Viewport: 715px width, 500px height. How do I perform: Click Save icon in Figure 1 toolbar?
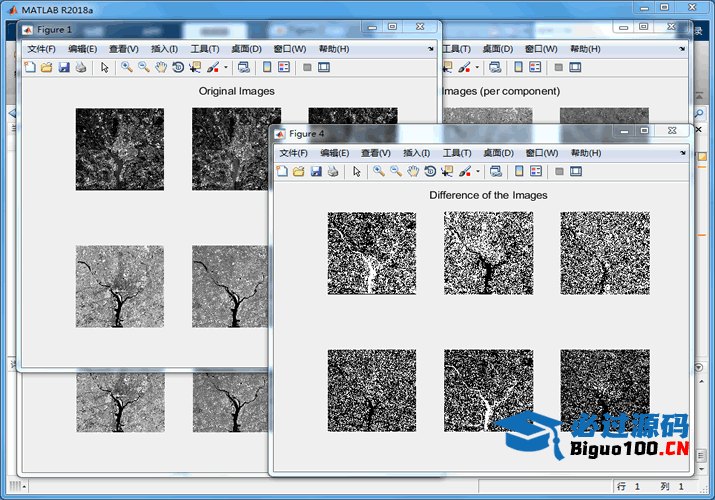click(x=64, y=68)
